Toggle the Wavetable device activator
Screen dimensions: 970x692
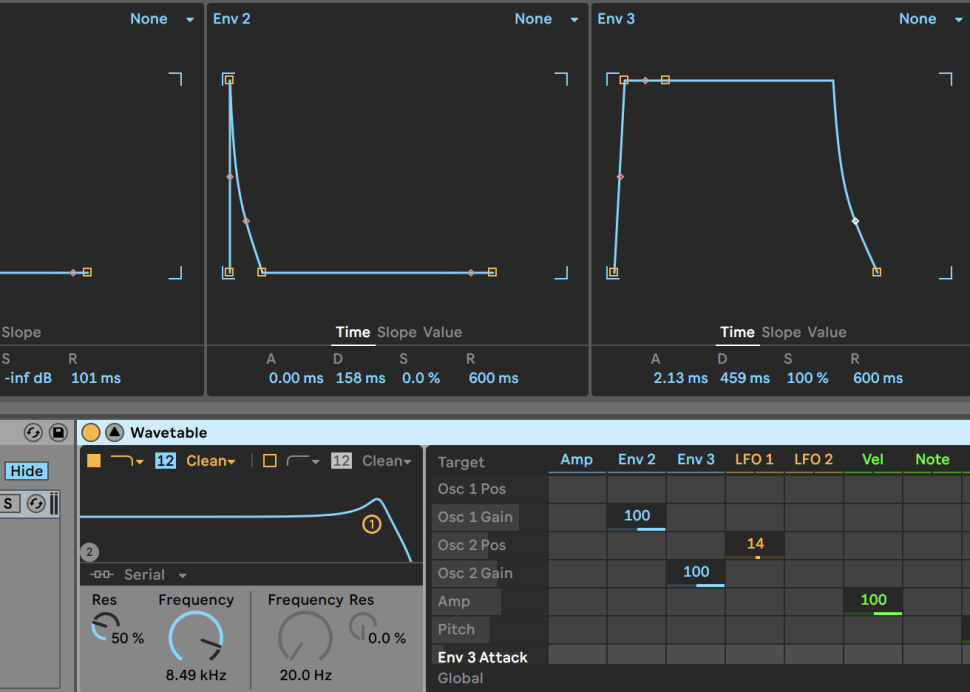pos(91,432)
